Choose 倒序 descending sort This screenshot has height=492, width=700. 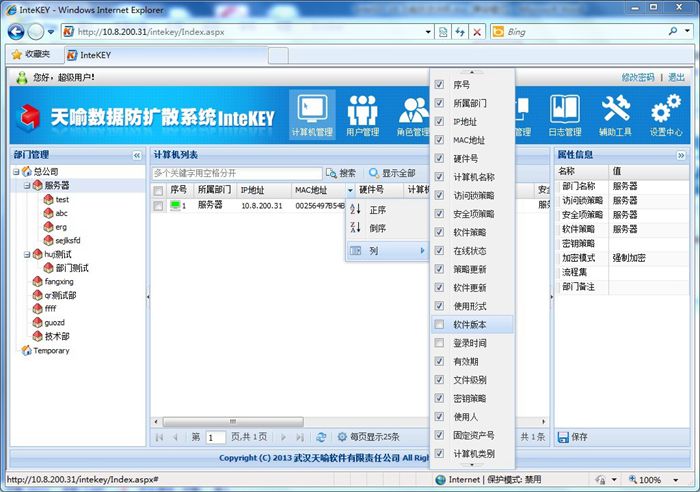[387, 228]
